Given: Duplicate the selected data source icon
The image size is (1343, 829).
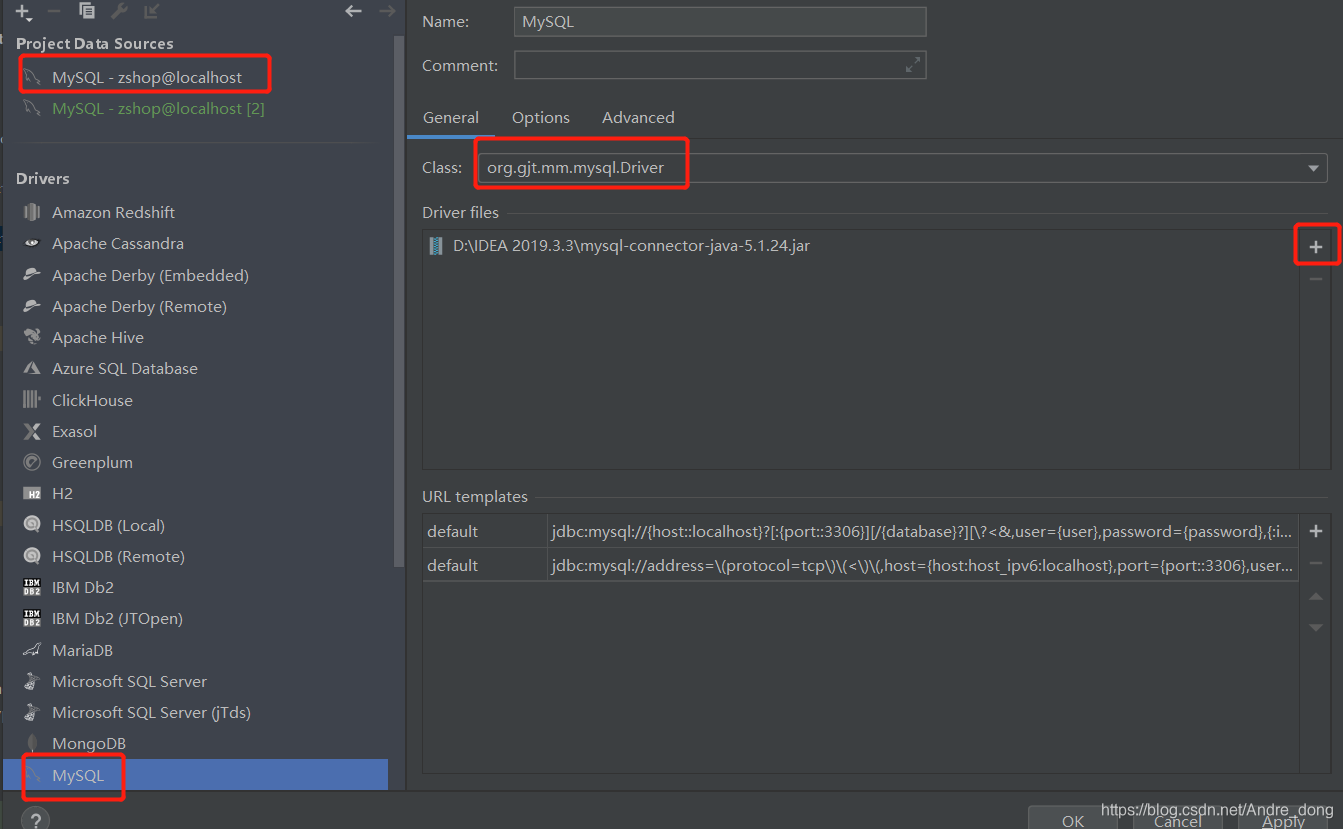Looking at the screenshot, I should pyautogui.click(x=87, y=12).
